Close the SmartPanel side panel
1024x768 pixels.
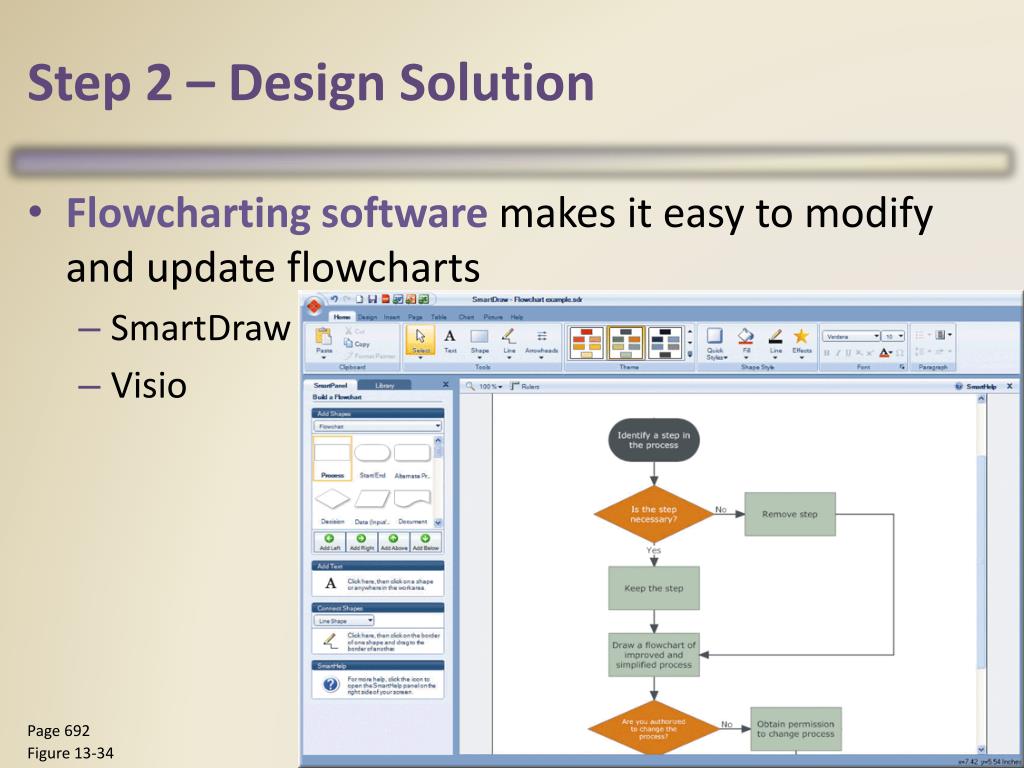point(446,385)
